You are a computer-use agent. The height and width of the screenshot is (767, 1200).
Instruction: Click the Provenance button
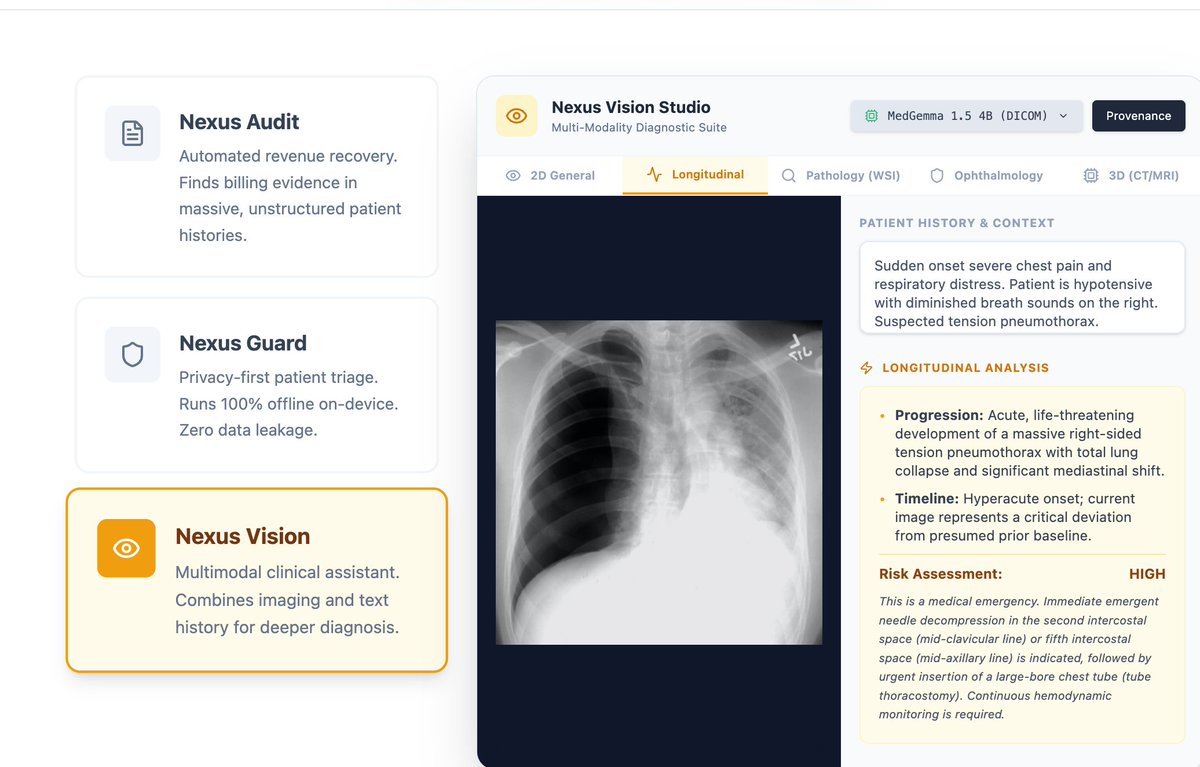pos(1138,116)
